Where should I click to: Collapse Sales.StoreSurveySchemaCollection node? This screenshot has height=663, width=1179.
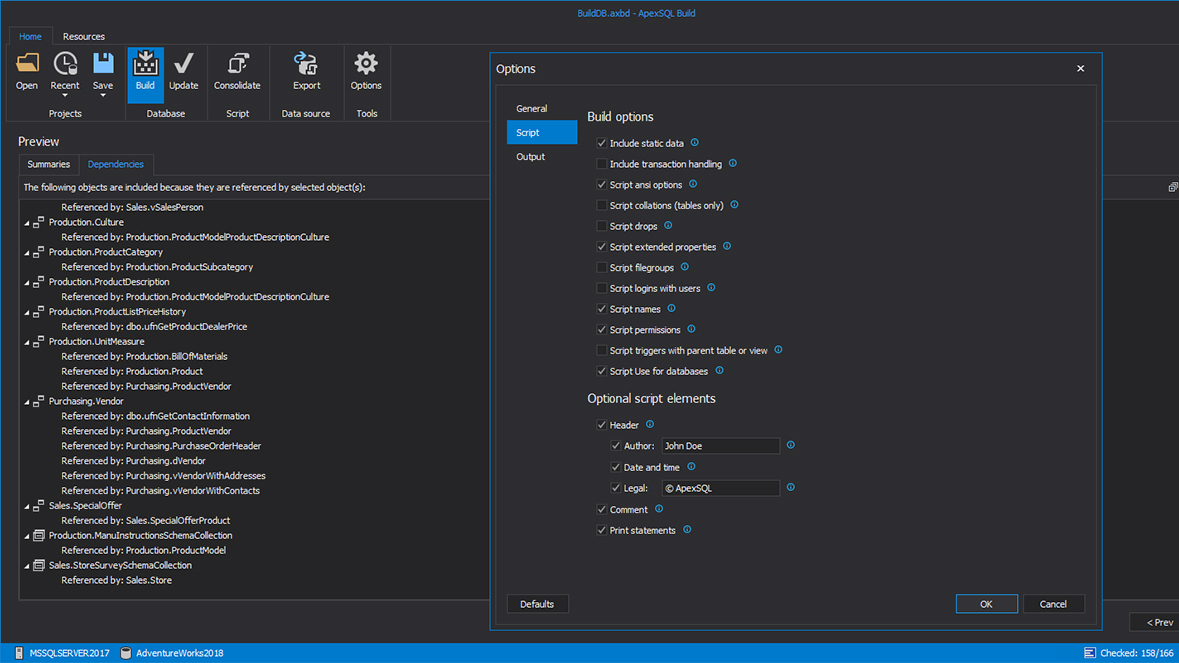(x=27, y=567)
